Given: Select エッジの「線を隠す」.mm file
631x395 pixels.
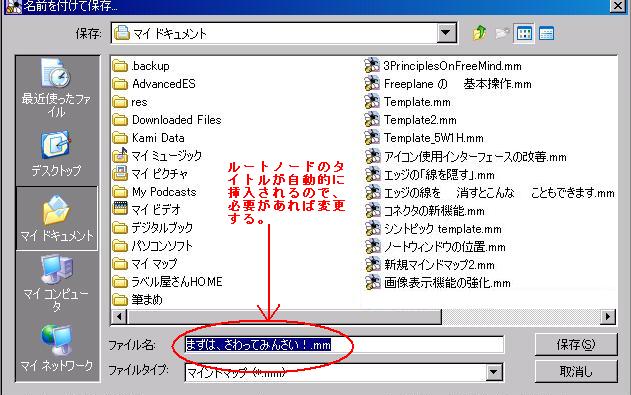Looking at the screenshot, I should tap(430, 175).
